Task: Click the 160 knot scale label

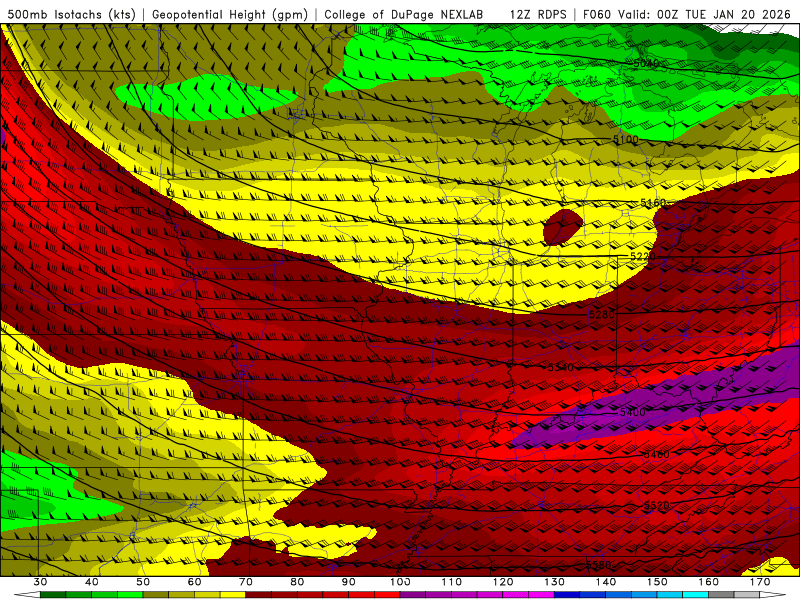Action: point(709,582)
